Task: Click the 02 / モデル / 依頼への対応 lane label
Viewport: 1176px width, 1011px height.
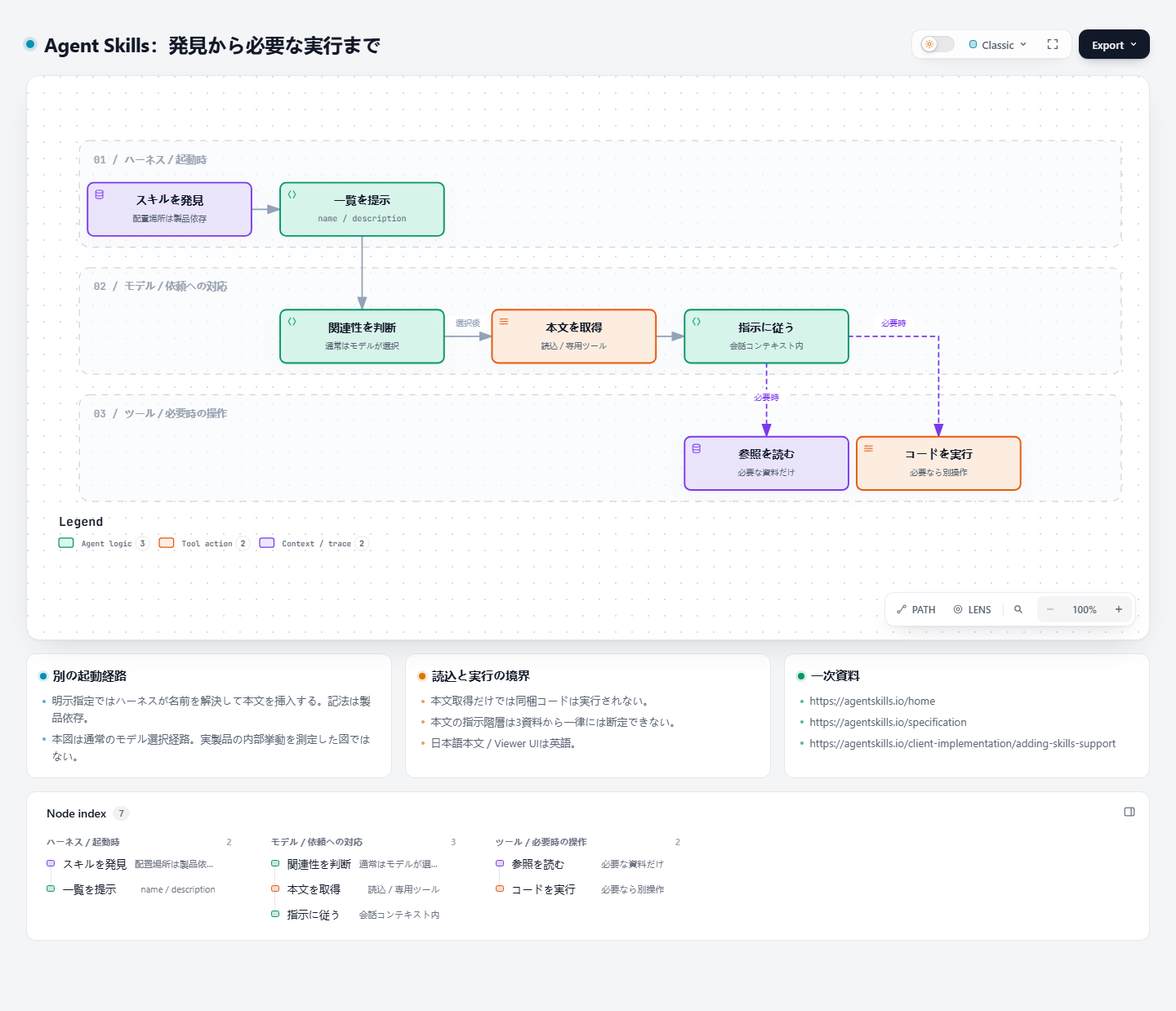Action: (160, 286)
